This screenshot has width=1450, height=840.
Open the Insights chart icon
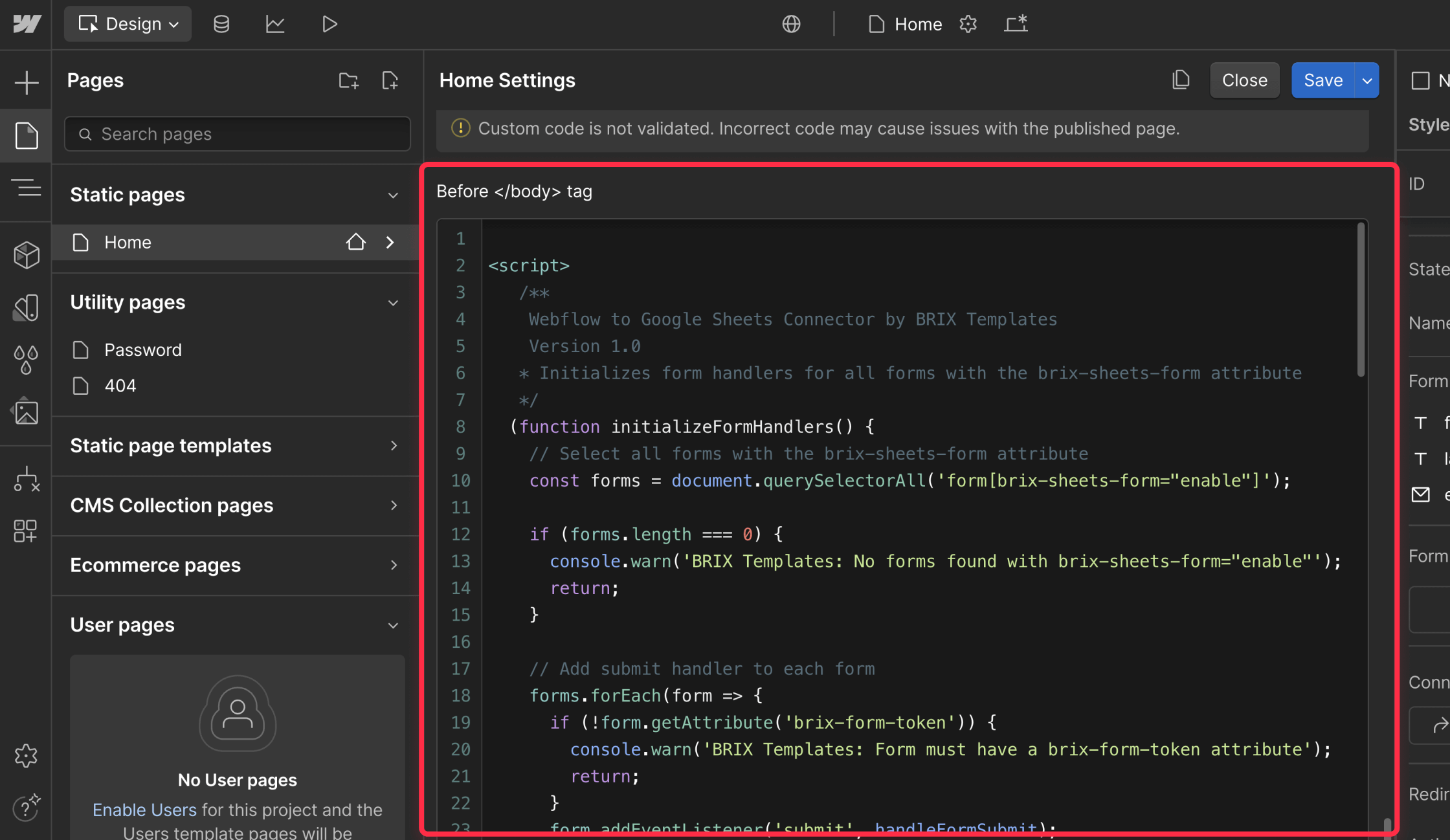click(275, 24)
